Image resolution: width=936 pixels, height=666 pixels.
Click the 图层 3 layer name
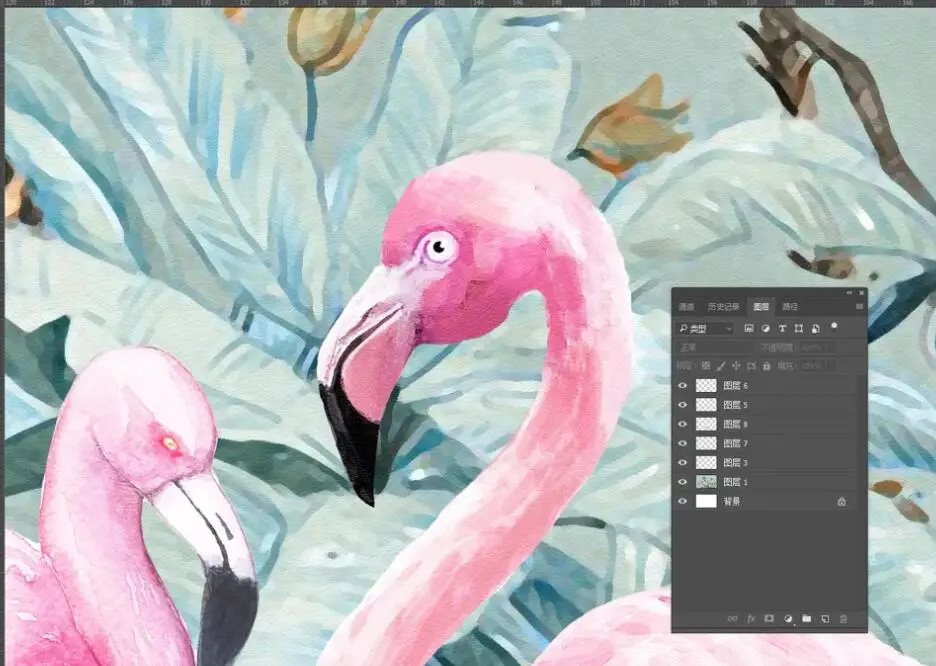click(x=735, y=462)
